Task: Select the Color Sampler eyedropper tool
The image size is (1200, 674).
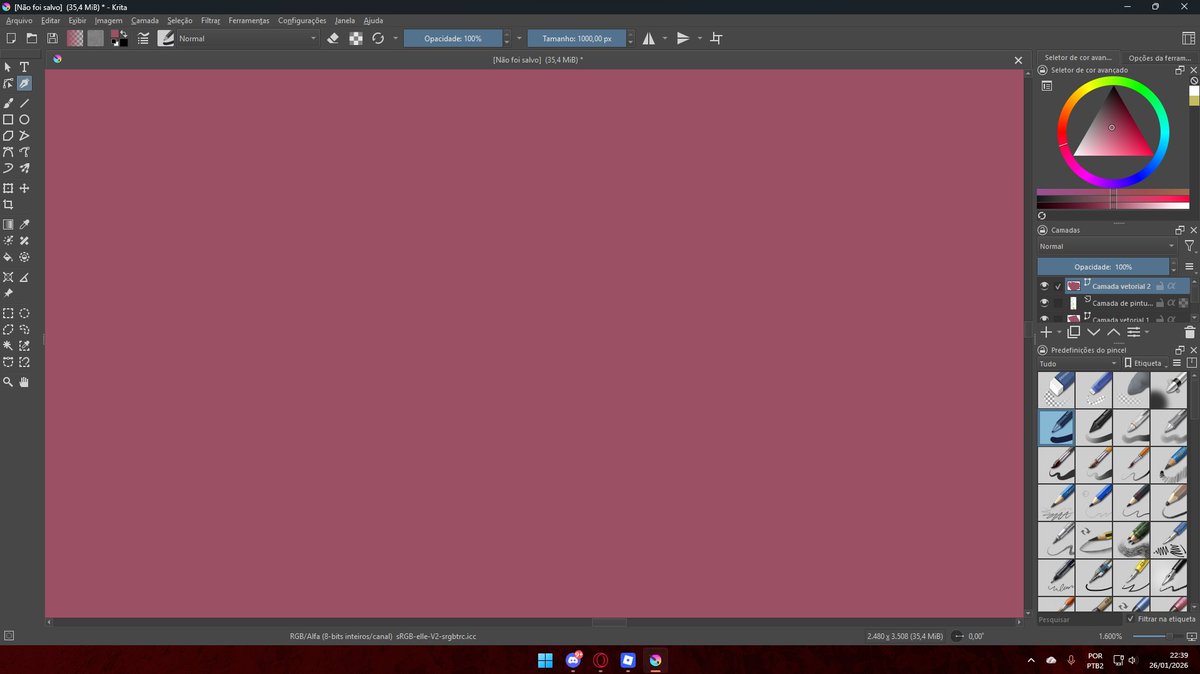Action: pyautogui.click(x=24, y=225)
